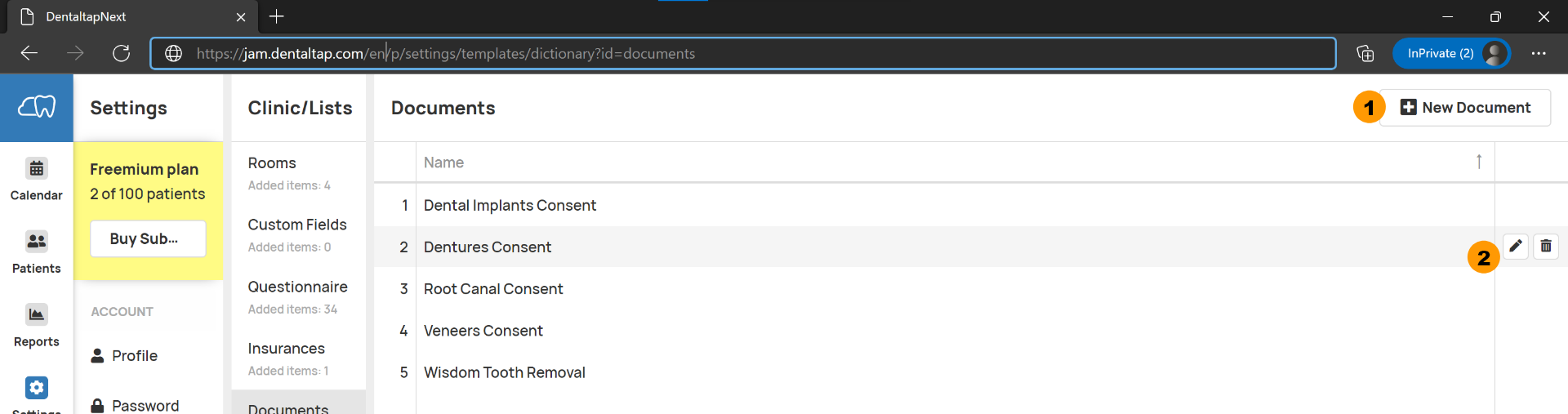This screenshot has height=414, width=1568.
Task: Edit Dentures Consent with pencil icon
Action: click(x=1516, y=246)
